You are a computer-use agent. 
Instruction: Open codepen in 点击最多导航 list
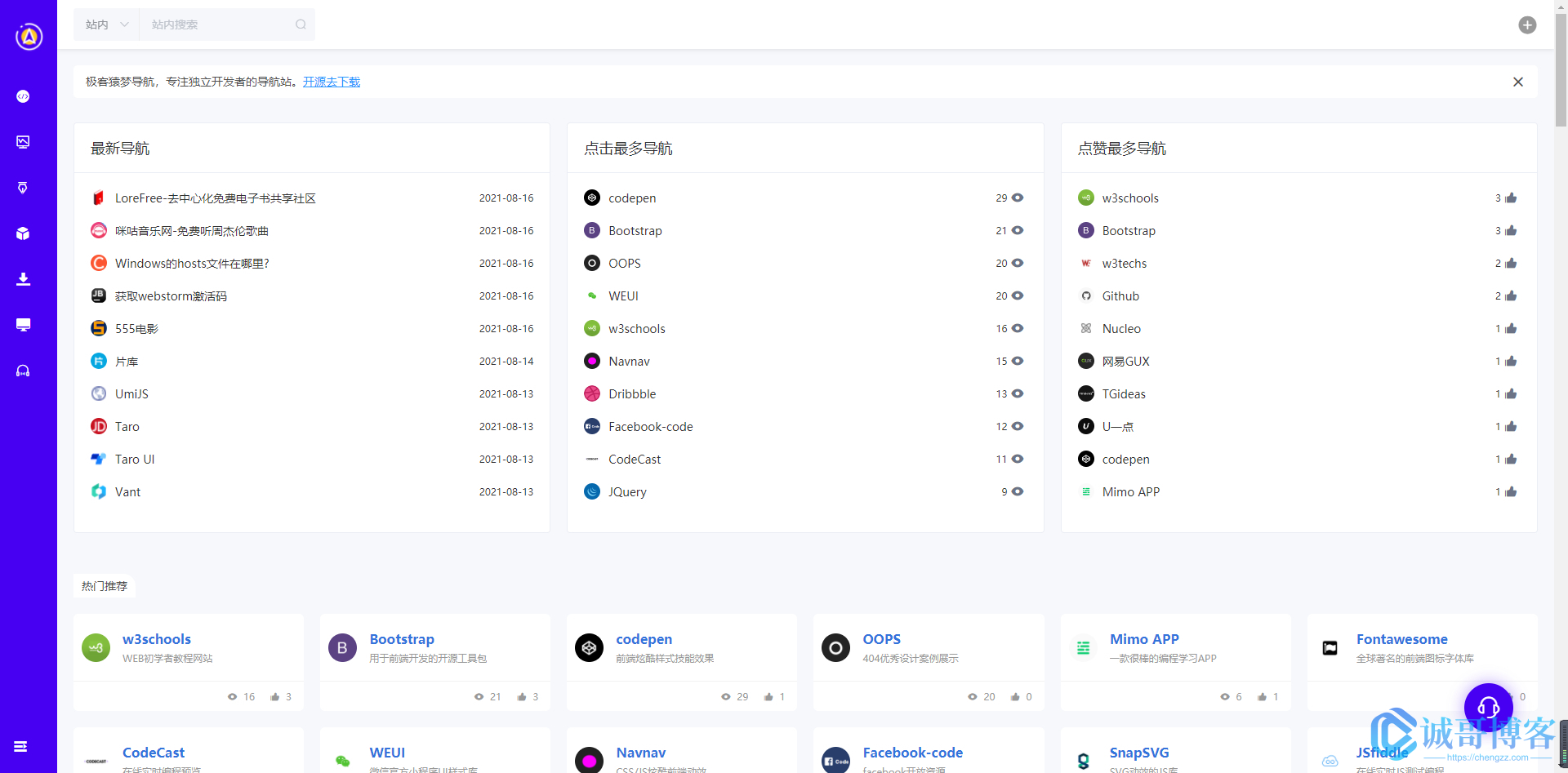point(632,198)
